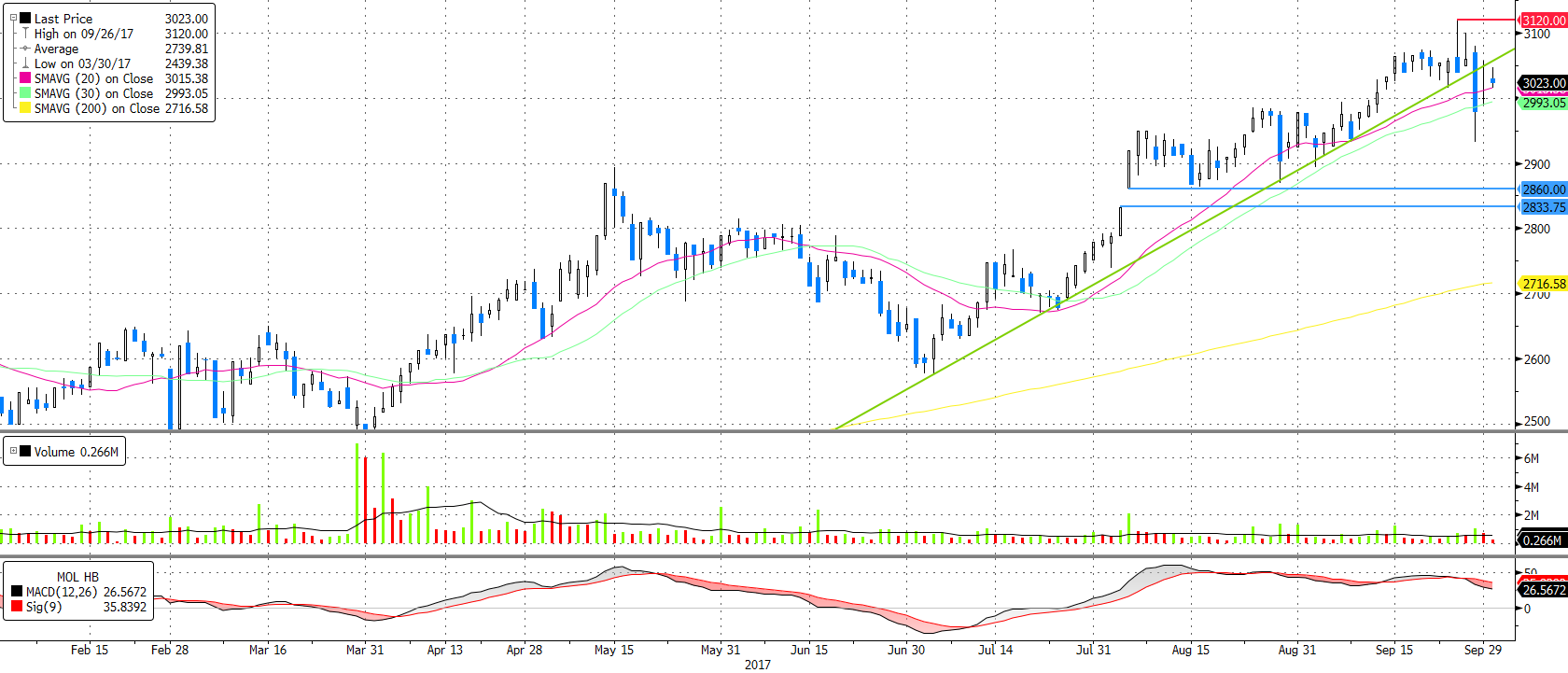Click the High on 09/26/17 marker icon
The height and width of the screenshot is (673, 1568).
pyautogui.click(x=25, y=33)
